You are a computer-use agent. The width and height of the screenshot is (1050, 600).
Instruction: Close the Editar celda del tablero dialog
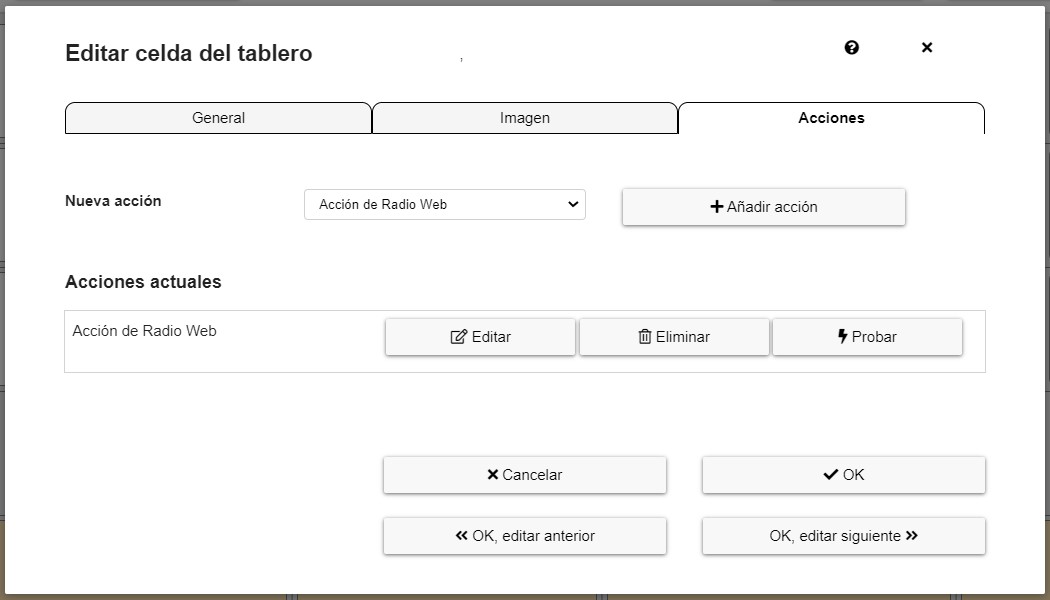click(x=927, y=47)
